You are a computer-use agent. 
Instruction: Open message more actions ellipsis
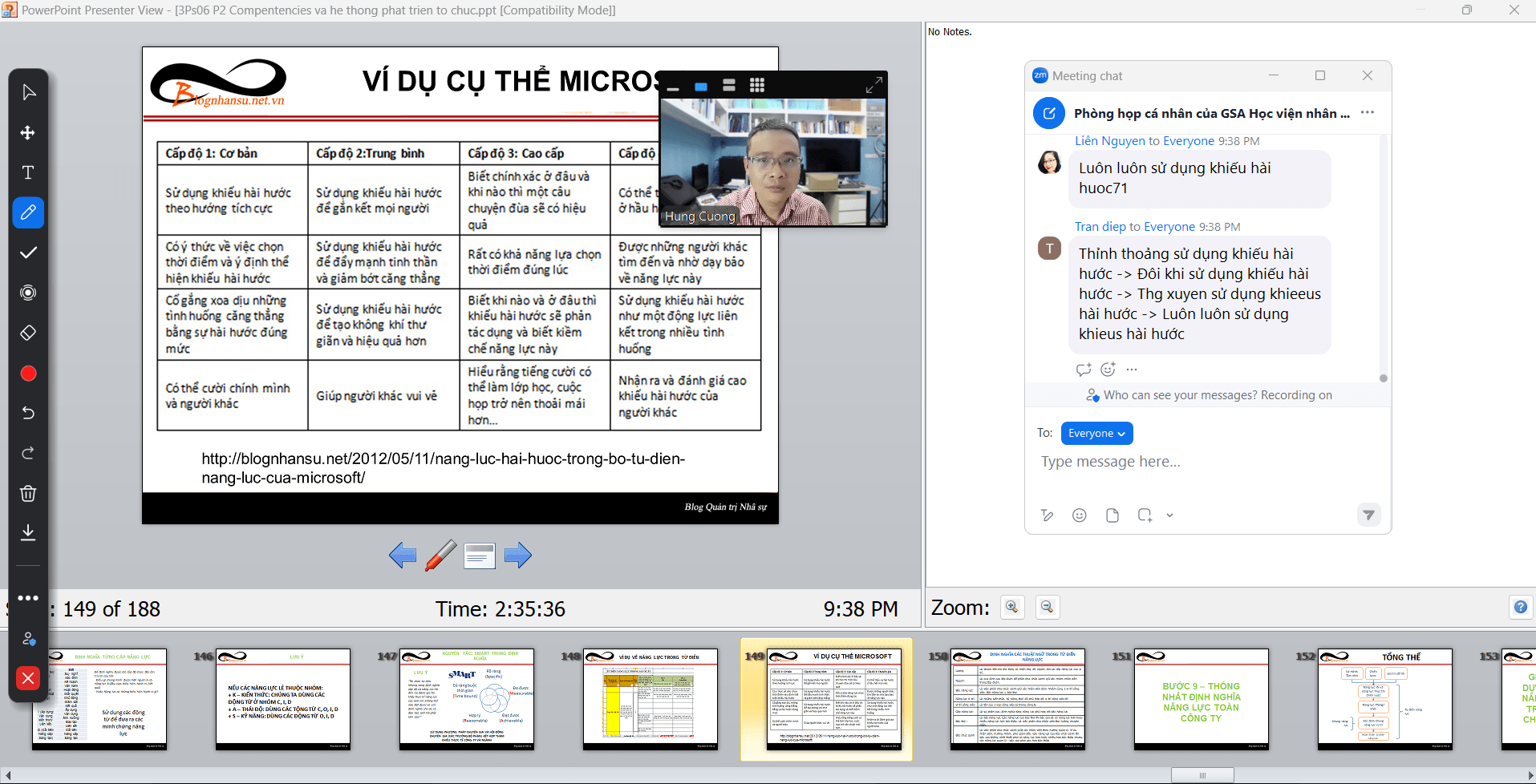[1132, 370]
